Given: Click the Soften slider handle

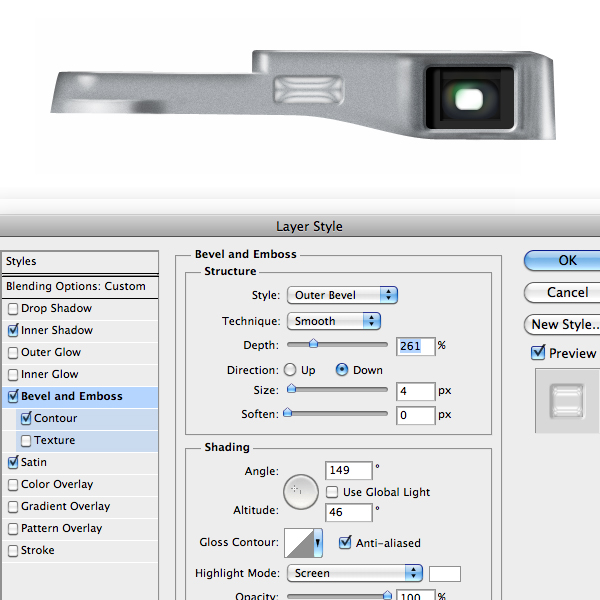Looking at the screenshot, I should (x=287, y=412).
